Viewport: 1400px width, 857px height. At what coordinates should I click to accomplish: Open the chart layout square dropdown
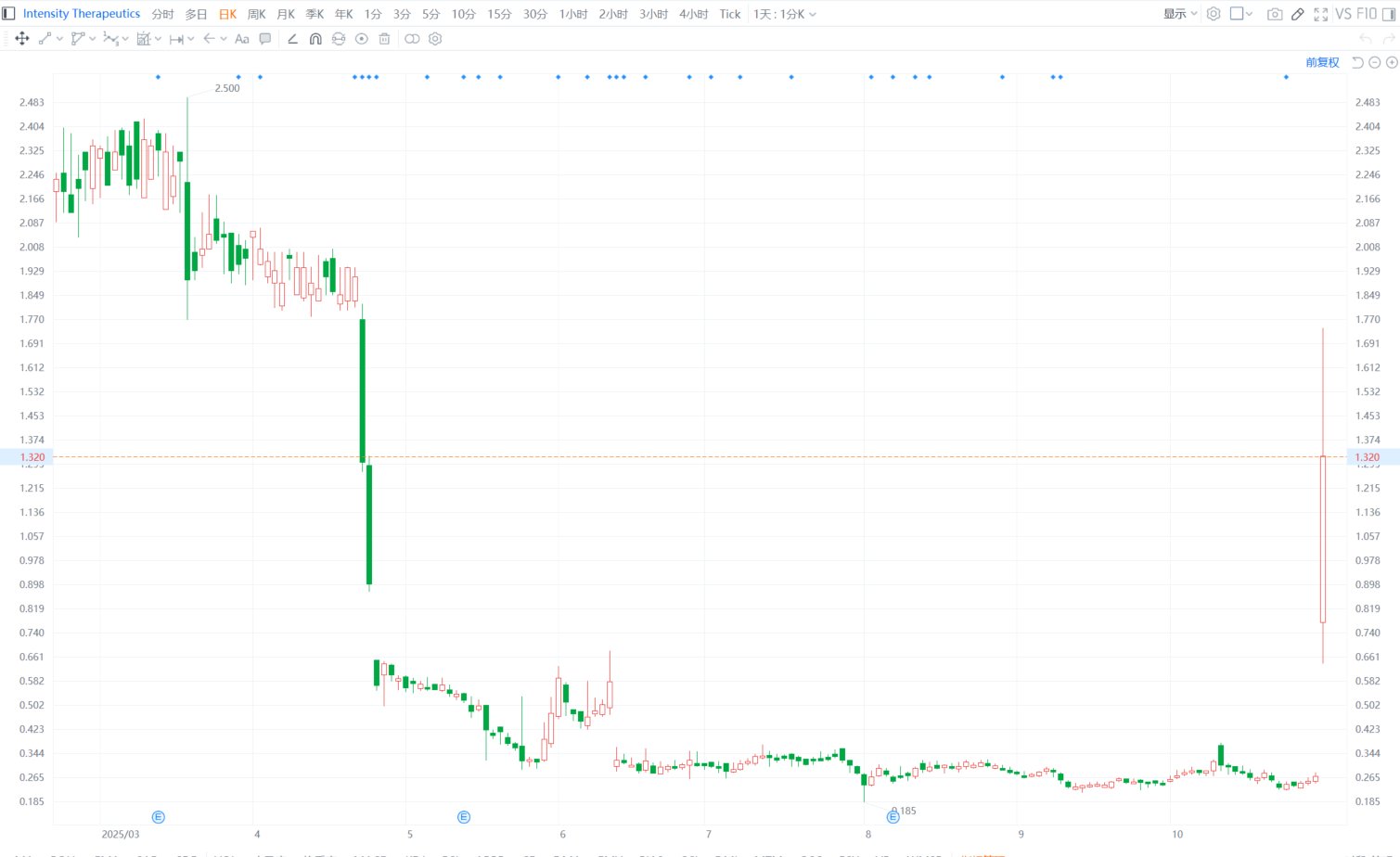pos(1240,14)
